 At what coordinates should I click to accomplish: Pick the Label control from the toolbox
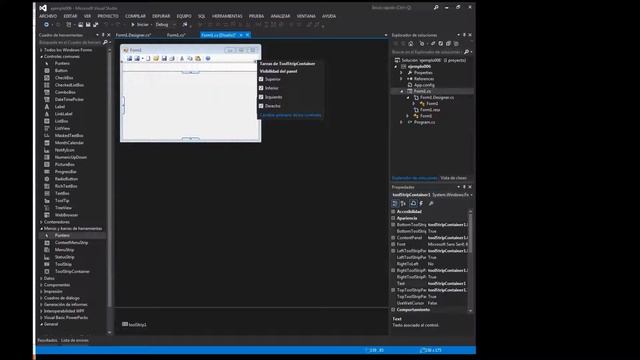(60, 107)
